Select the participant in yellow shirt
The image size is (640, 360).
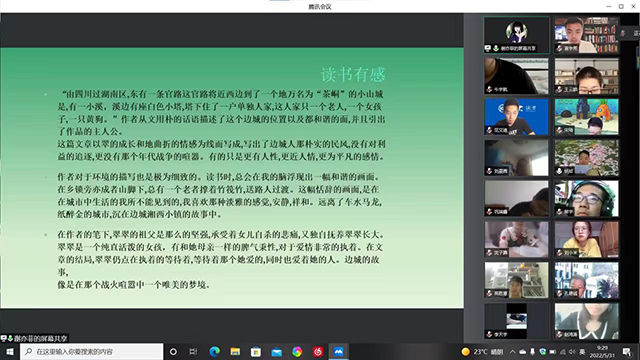click(587, 239)
